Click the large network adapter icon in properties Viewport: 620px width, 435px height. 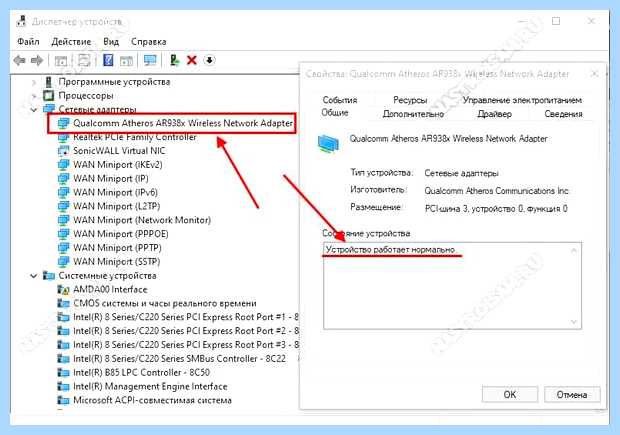pos(328,143)
